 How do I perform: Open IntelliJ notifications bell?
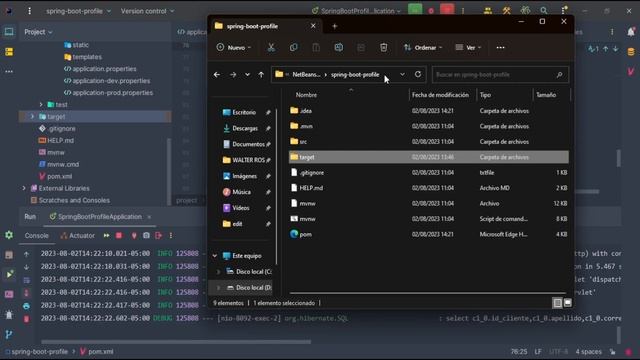pyautogui.click(x=631, y=32)
